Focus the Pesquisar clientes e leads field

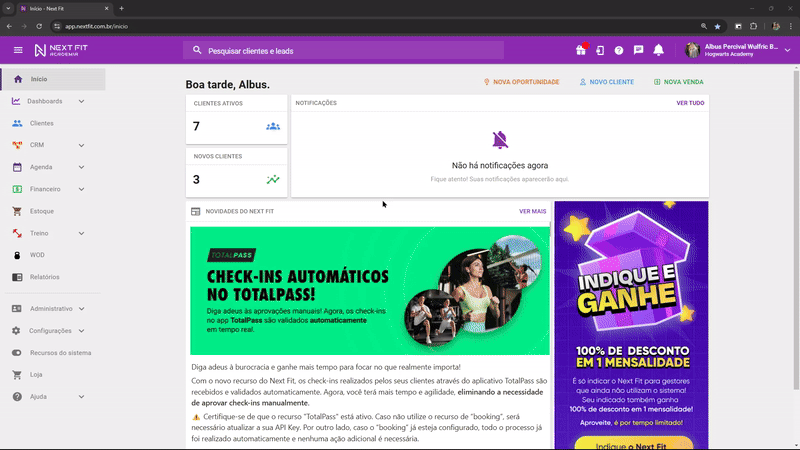tap(343, 51)
